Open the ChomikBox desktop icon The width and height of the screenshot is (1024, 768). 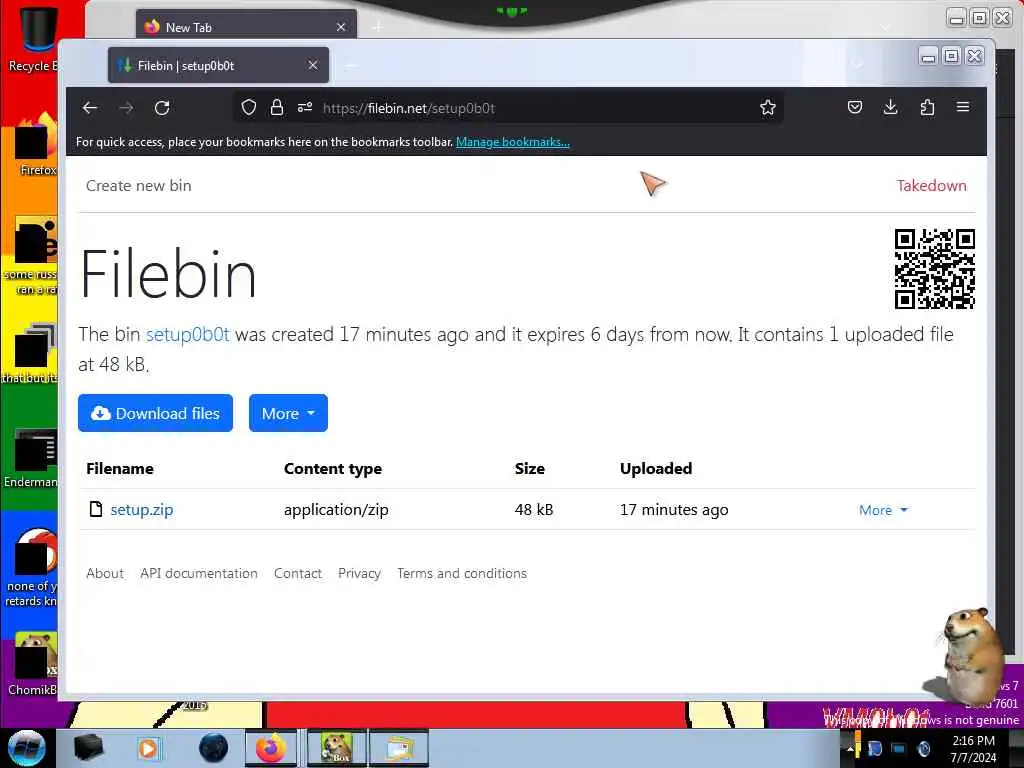[x=33, y=664]
